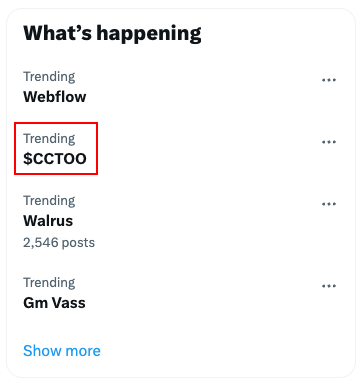The height and width of the screenshot is (385, 363).
Task: Open the three-dot menu beside $CCTOO
Action: [329, 142]
